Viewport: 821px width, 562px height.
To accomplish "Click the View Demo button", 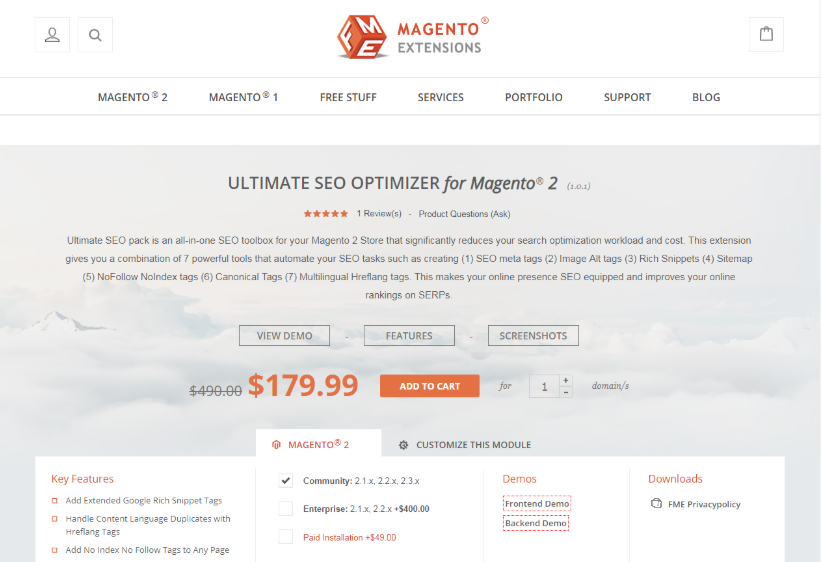I will [x=284, y=336].
